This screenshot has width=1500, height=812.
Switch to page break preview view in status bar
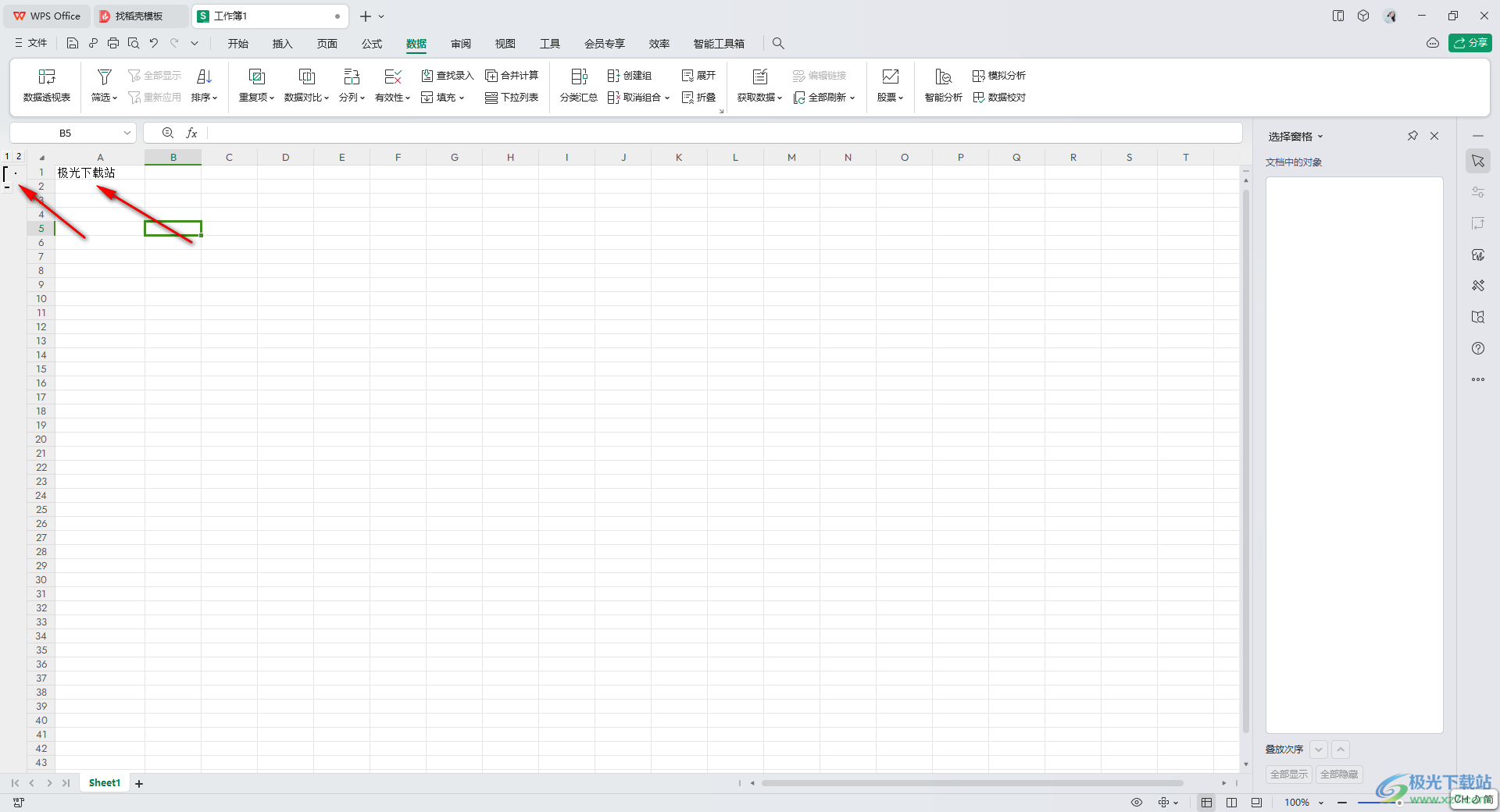(x=1232, y=803)
